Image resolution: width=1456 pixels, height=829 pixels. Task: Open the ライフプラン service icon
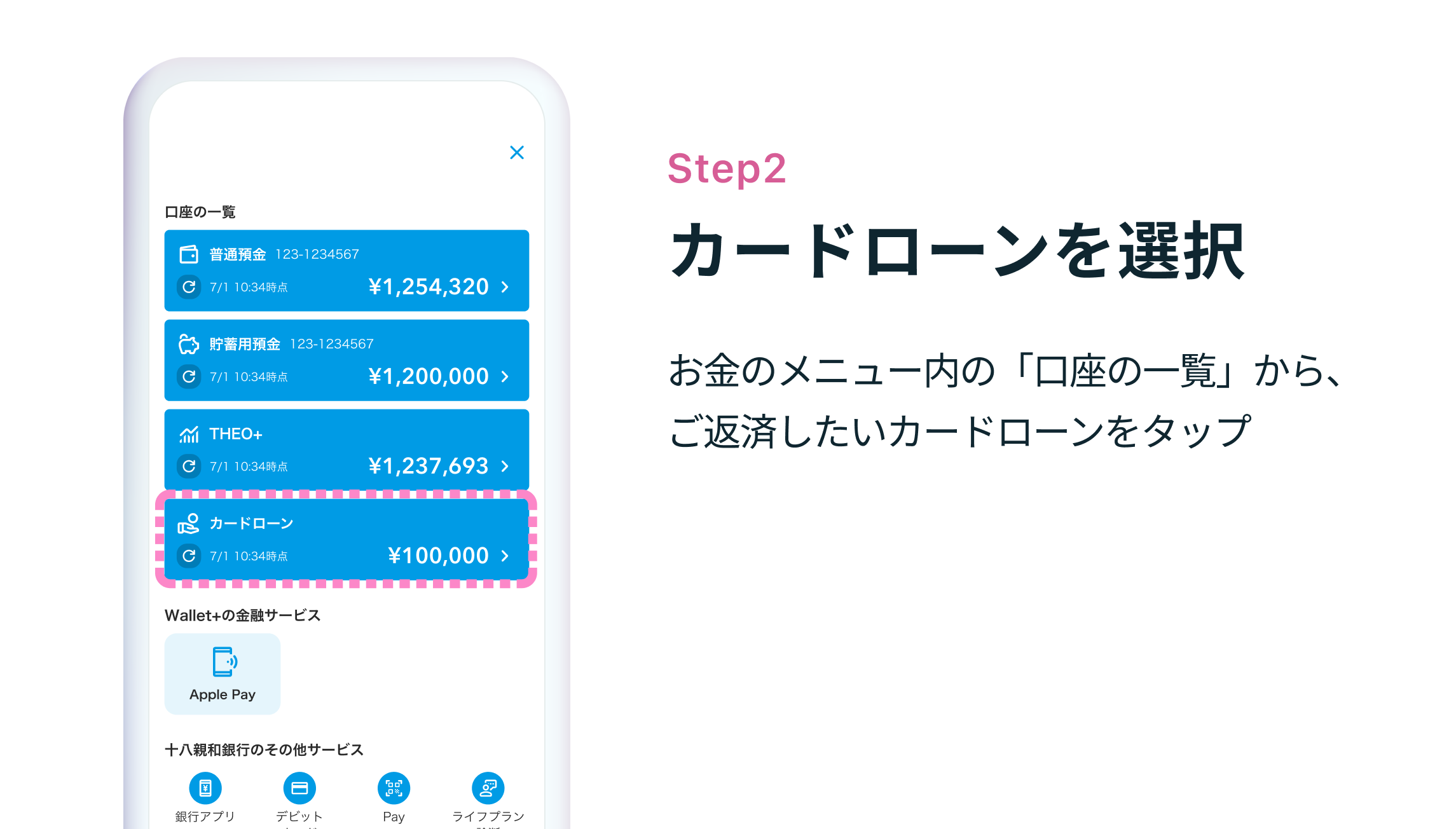pyautogui.click(x=488, y=788)
